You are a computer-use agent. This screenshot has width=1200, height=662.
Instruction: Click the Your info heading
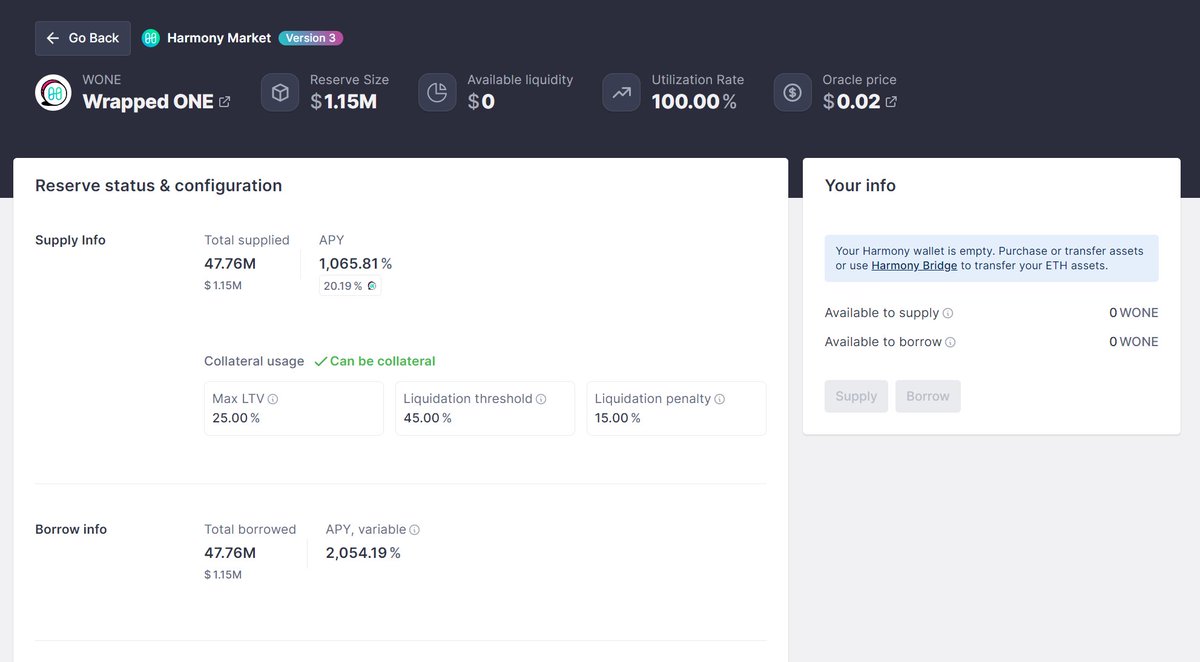(860, 185)
